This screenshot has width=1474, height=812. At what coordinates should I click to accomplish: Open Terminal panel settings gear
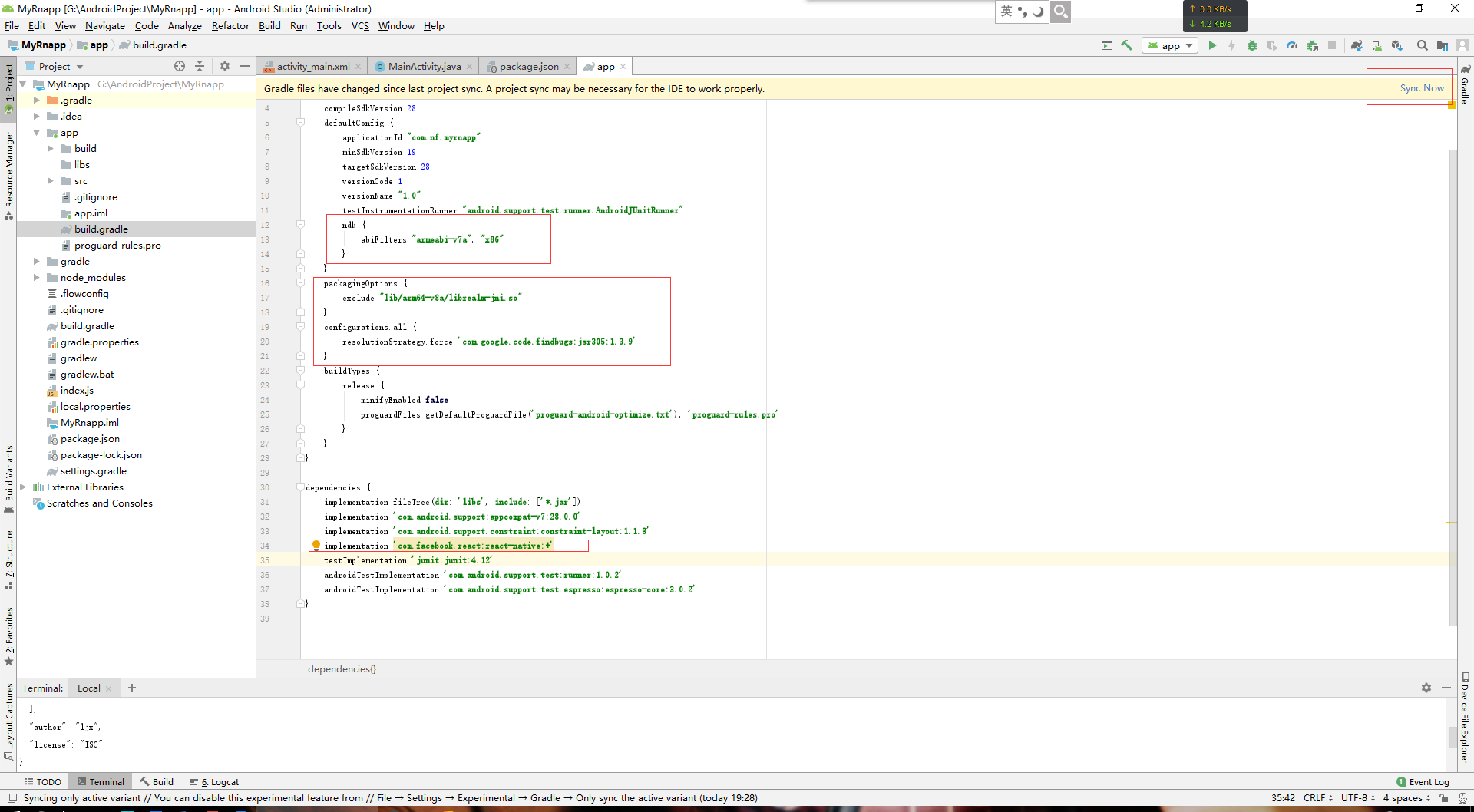1426,688
